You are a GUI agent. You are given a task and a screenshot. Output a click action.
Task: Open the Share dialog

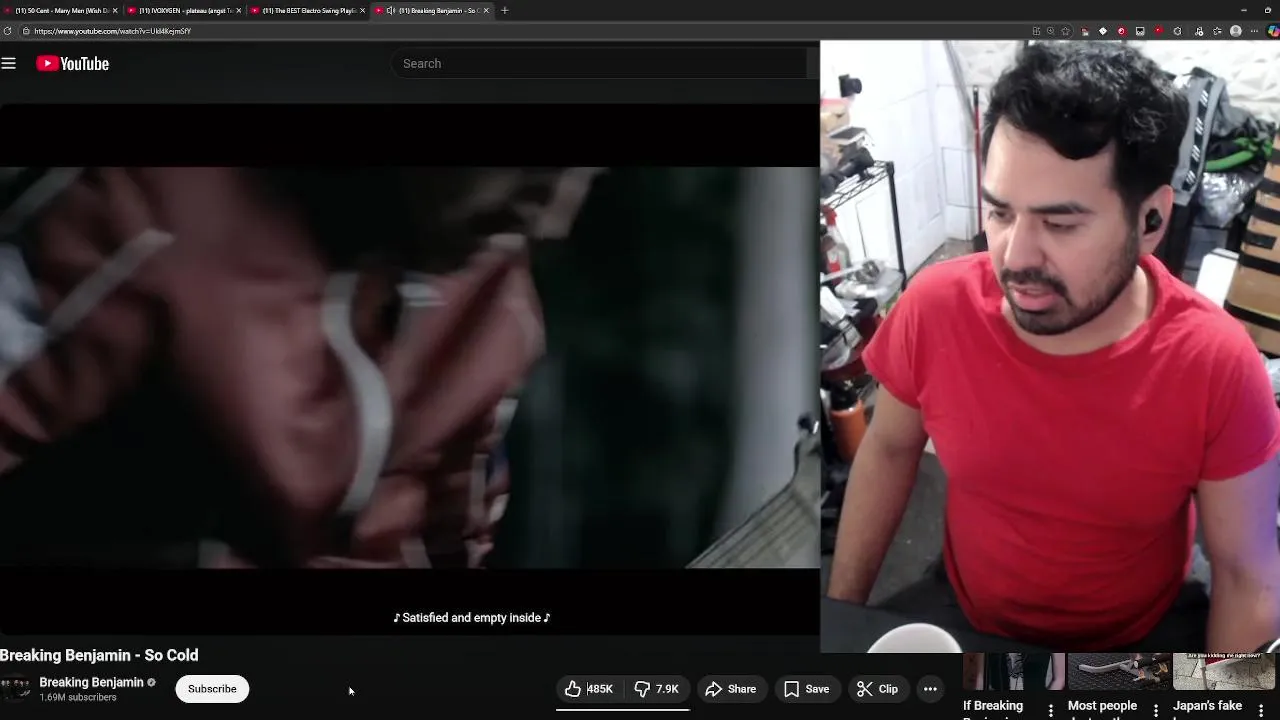tap(731, 689)
